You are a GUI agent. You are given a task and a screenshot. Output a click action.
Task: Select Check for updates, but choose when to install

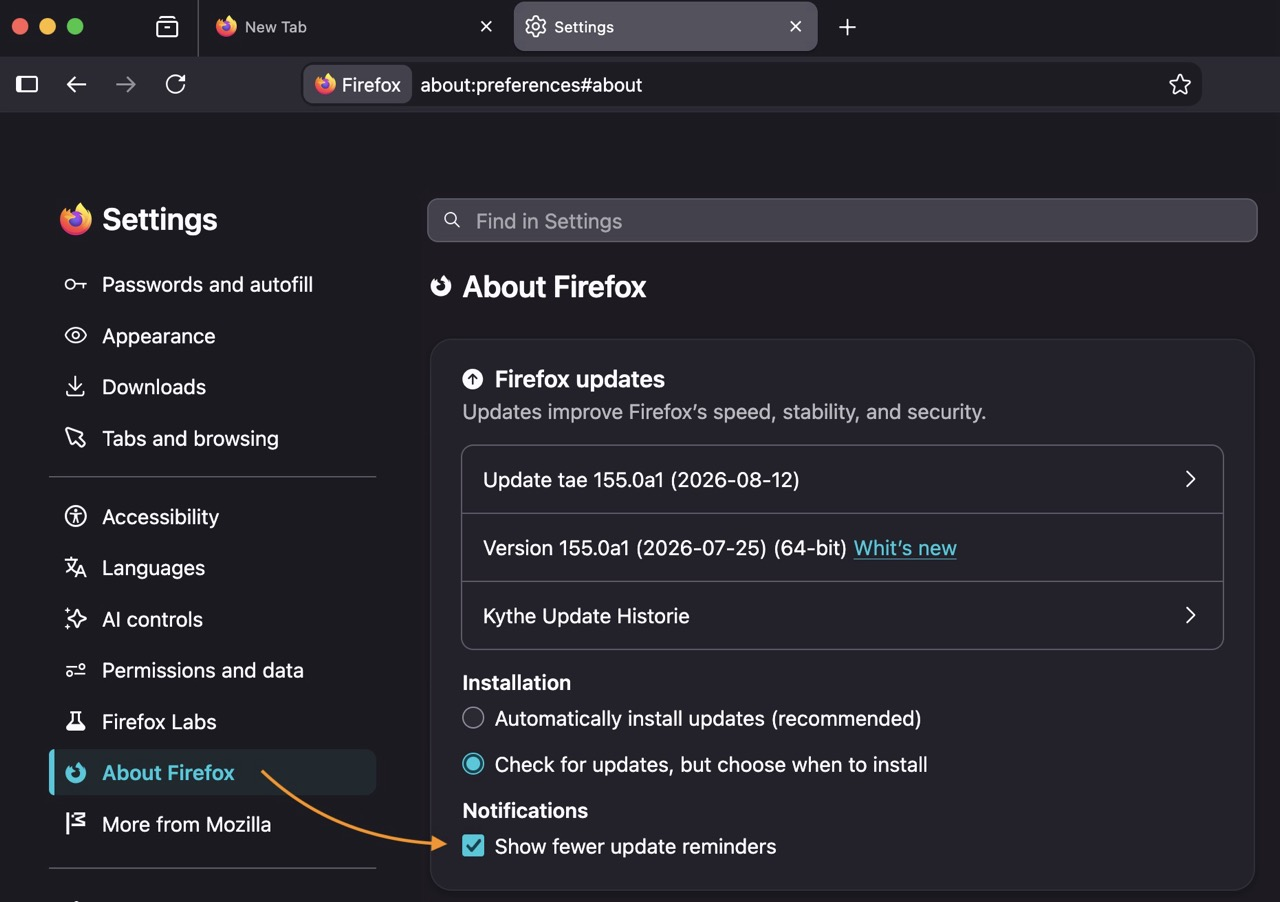click(x=473, y=764)
